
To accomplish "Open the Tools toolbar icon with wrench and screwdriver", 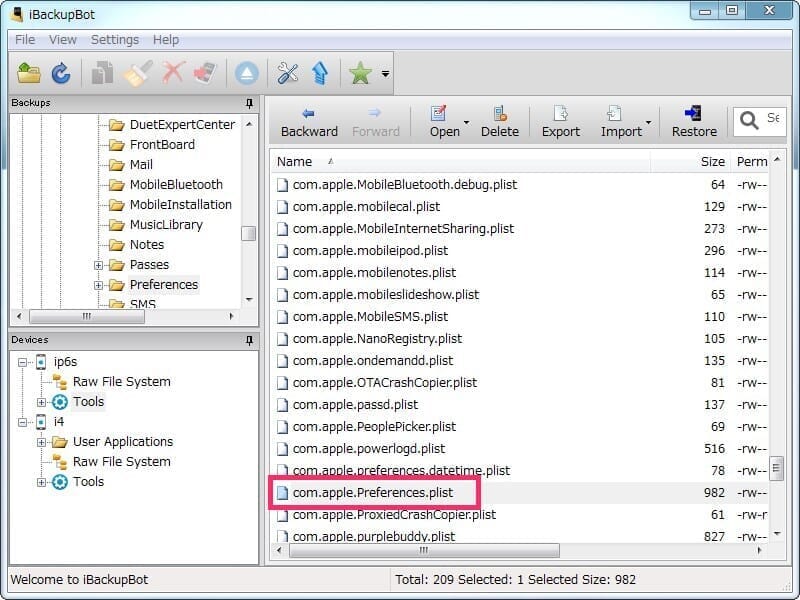I will click(x=288, y=72).
